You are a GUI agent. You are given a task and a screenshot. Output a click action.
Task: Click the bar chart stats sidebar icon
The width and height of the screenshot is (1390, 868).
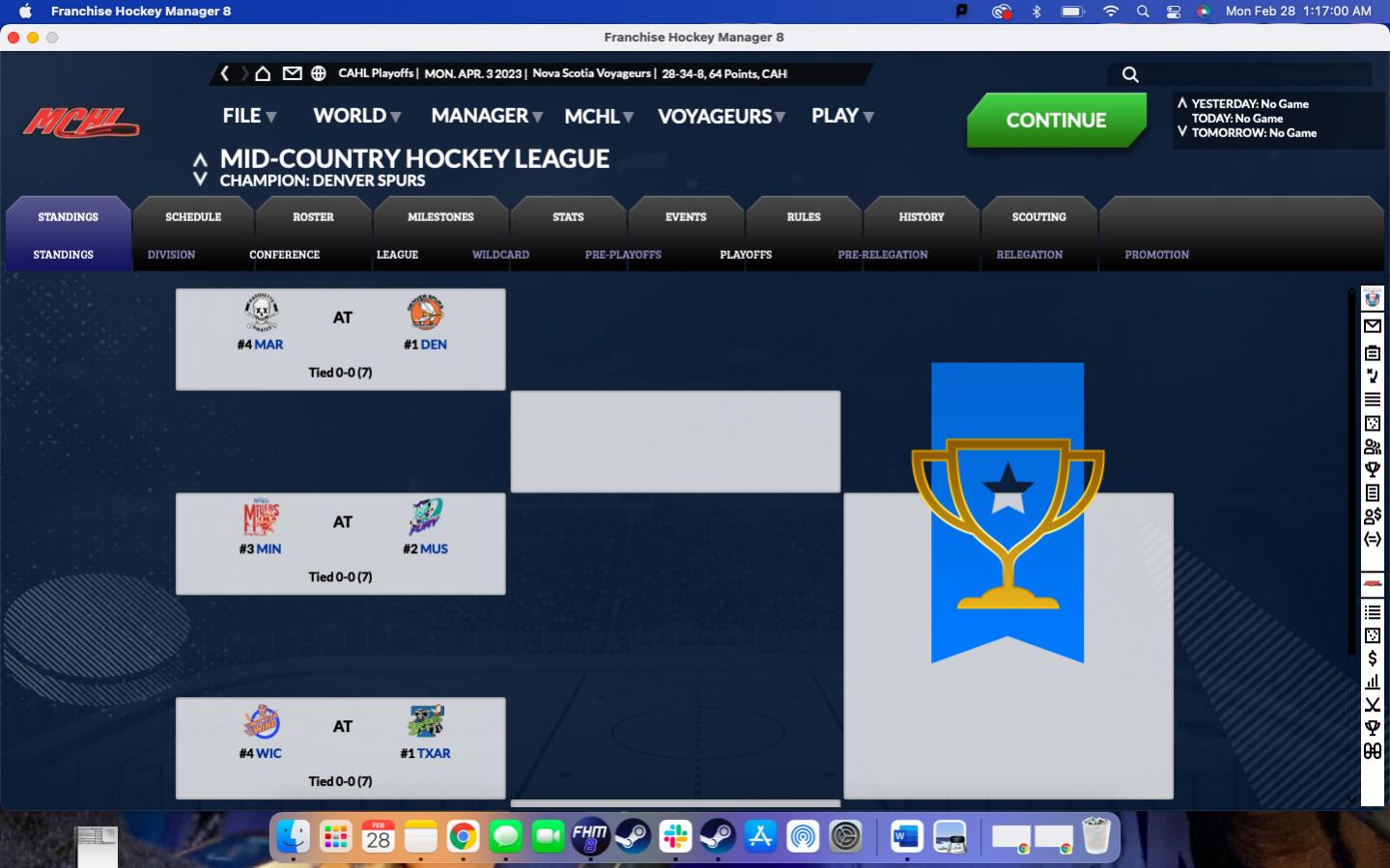pos(1372,682)
